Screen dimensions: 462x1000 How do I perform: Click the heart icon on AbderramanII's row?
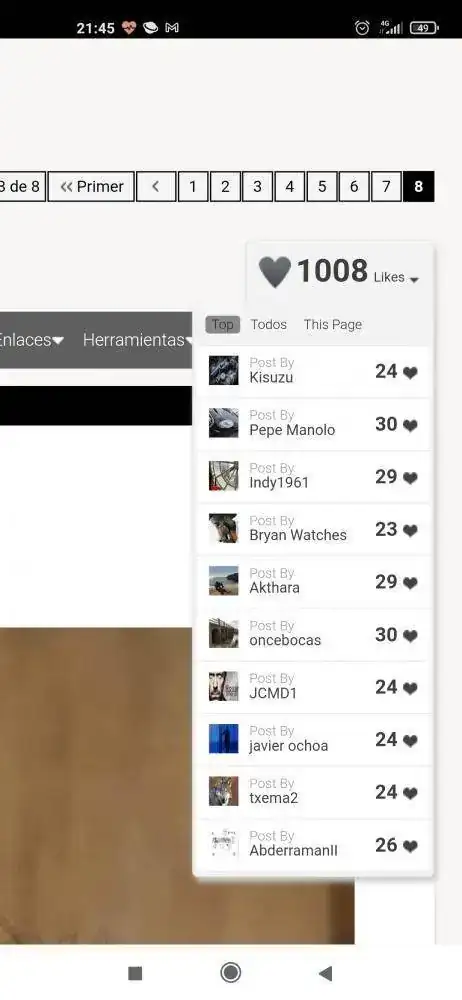click(410, 846)
